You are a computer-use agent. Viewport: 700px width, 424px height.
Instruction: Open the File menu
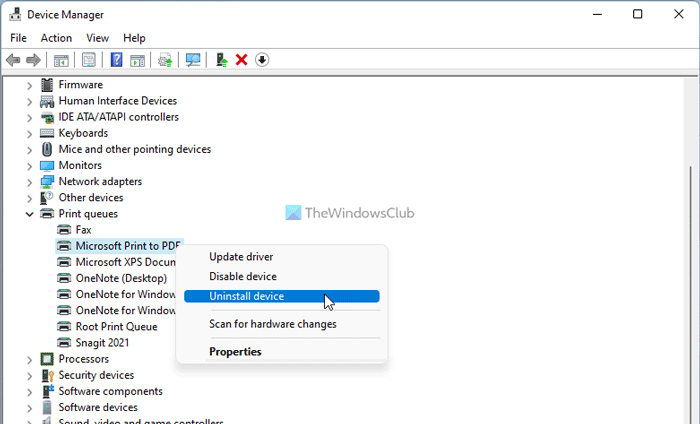(18, 38)
